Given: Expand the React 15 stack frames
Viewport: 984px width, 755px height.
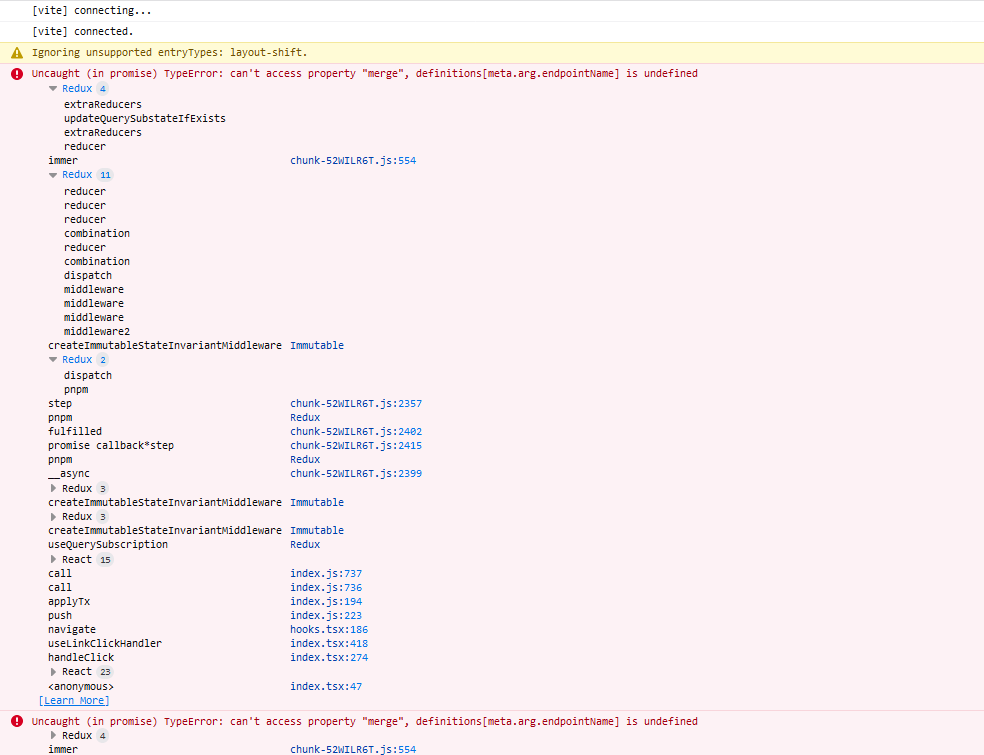Looking at the screenshot, I should 53,559.
